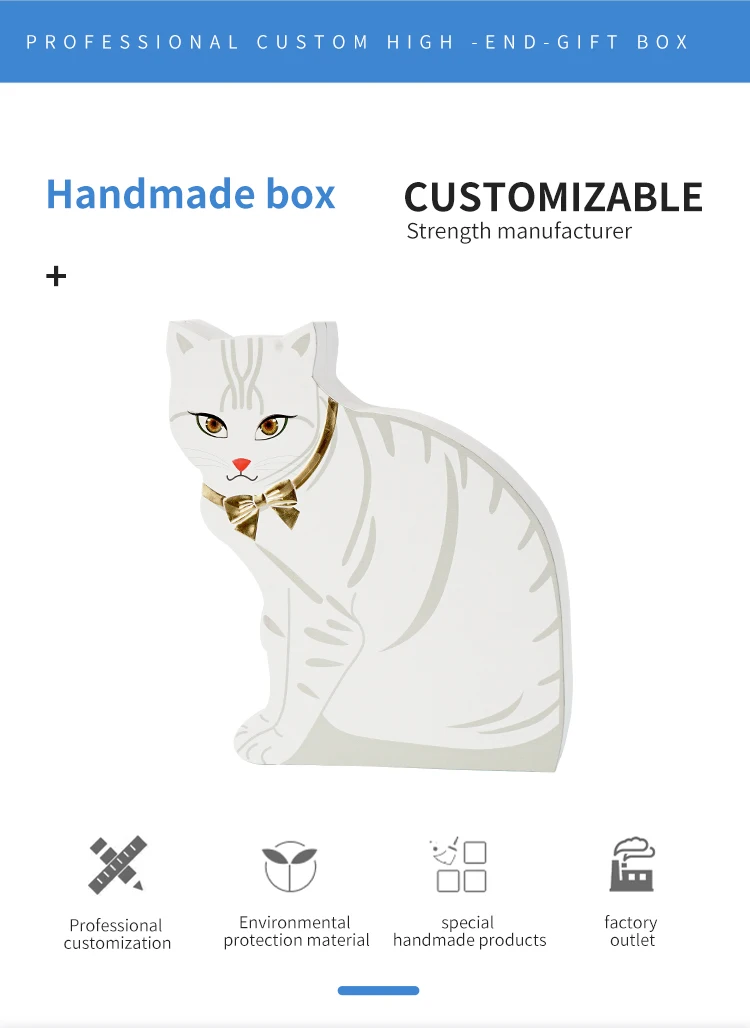Click the factory outlet text
The height and width of the screenshot is (1028, 750).
(x=631, y=931)
